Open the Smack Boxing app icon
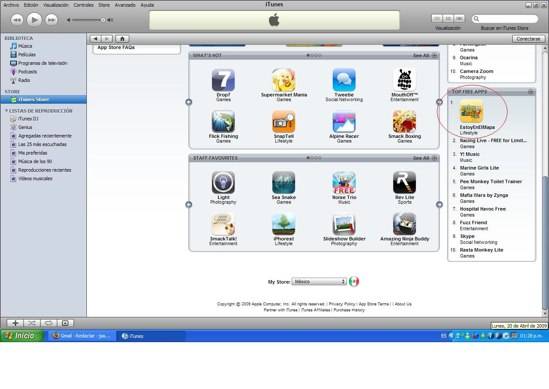The width and height of the screenshot is (549, 389). 404,121
